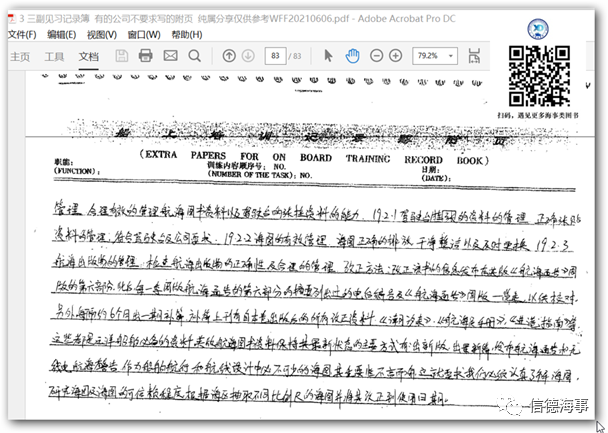The height and width of the screenshot is (433, 608).
Task: Zoom out with the minus icon
Action: pos(377,56)
